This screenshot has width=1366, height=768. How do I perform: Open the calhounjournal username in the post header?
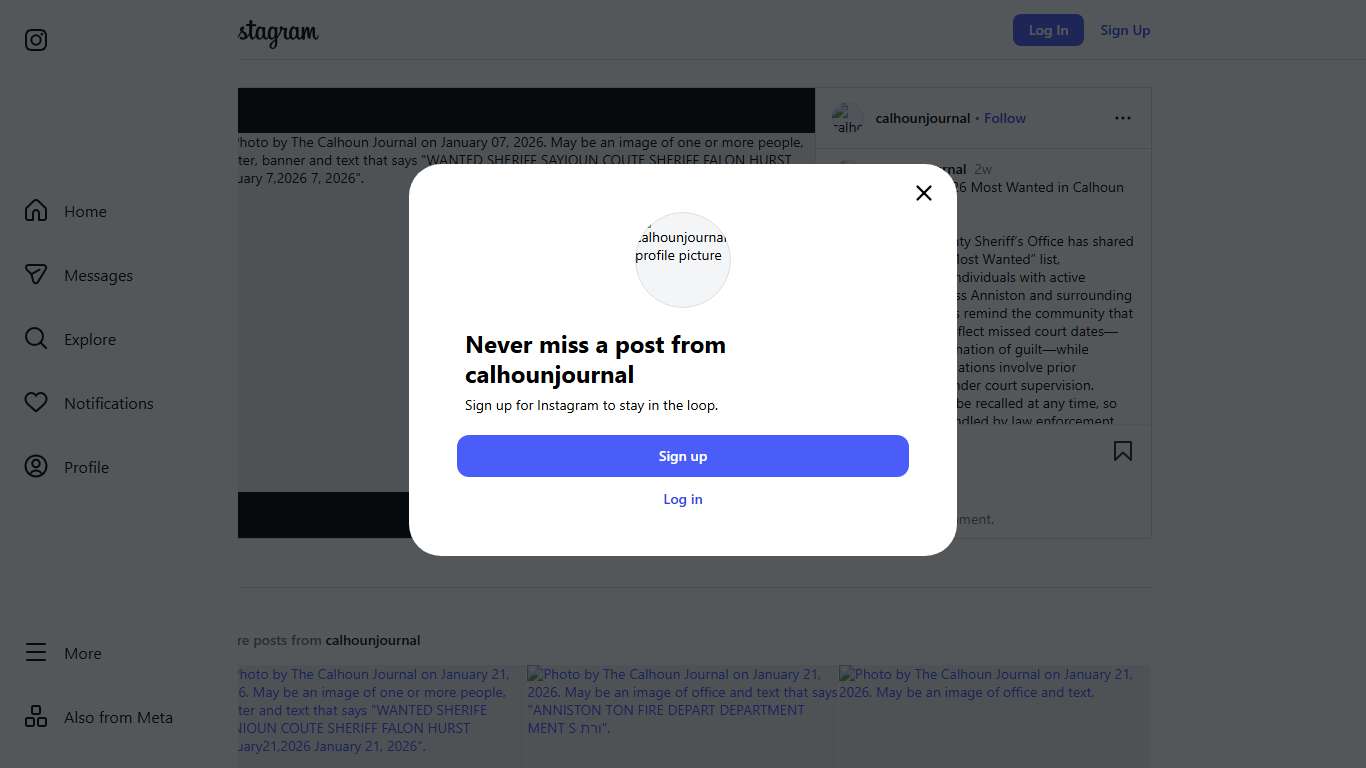click(922, 118)
